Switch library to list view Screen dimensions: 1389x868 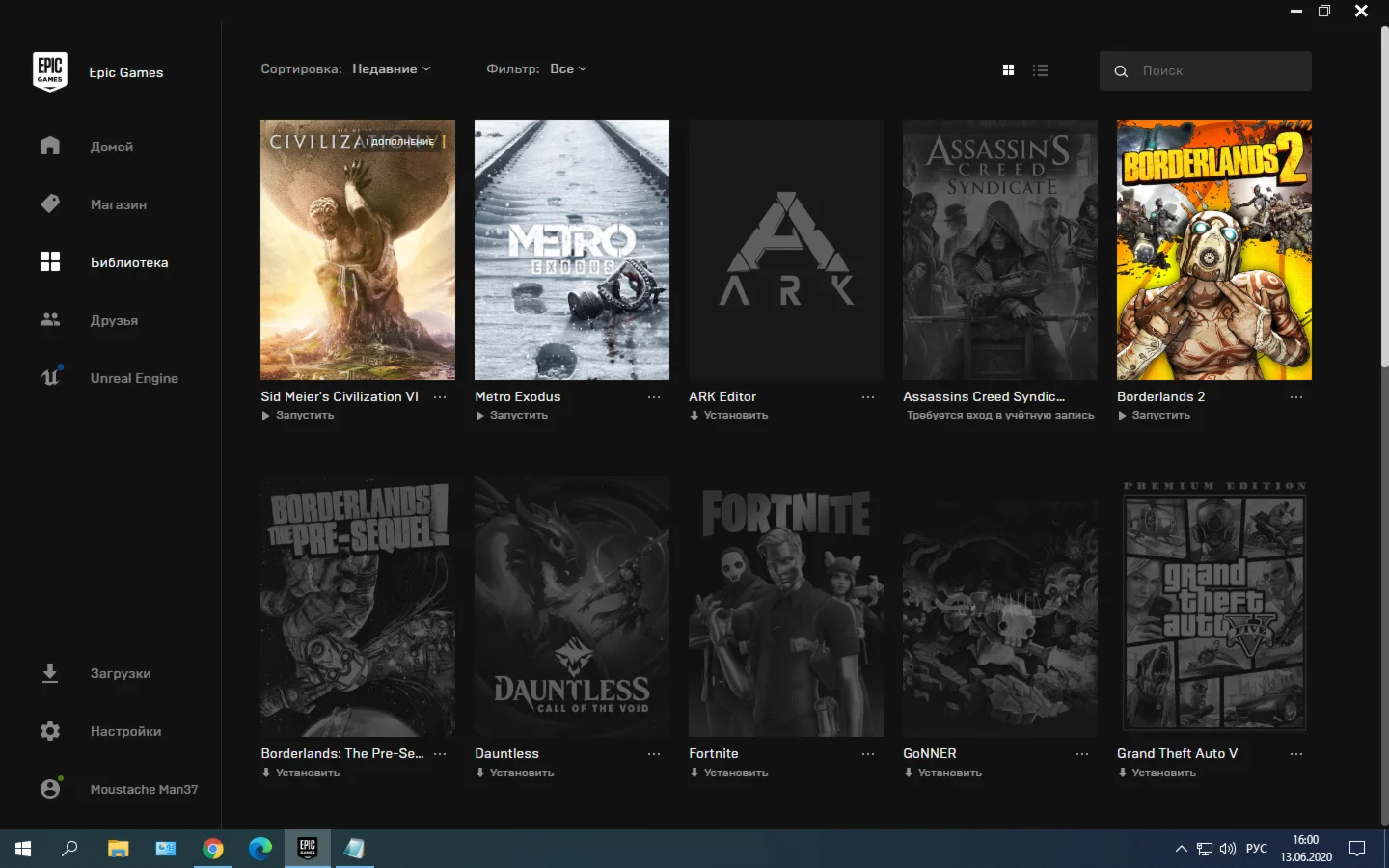tap(1040, 70)
